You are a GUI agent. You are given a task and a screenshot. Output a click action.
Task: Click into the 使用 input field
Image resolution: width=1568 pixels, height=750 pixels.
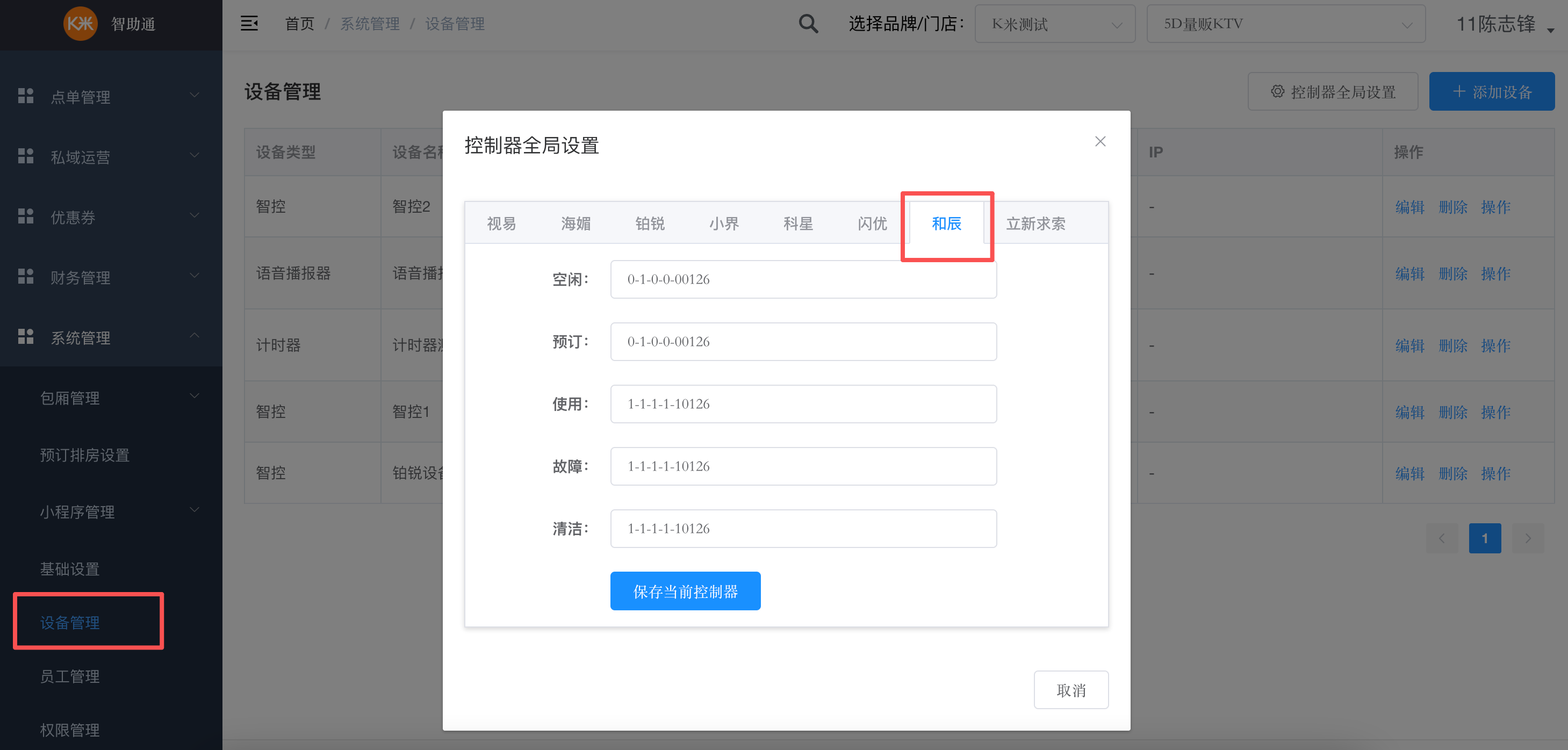(803, 403)
